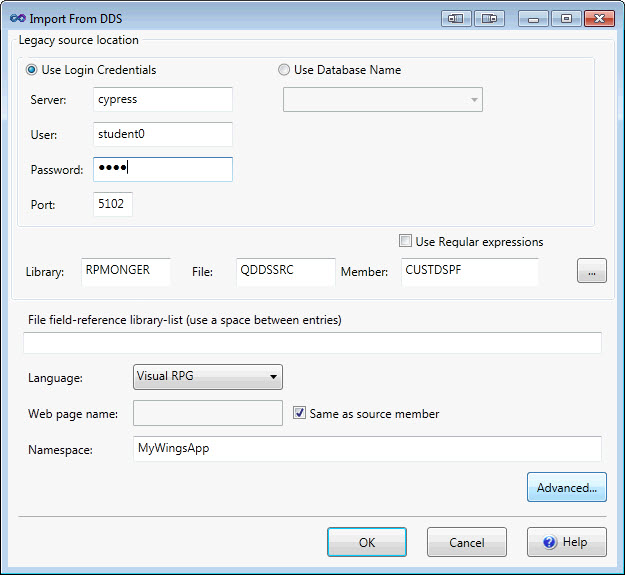The width and height of the screenshot is (625, 575).
Task: Maximize the Import From DDS dialog
Action: [x=566, y=19]
